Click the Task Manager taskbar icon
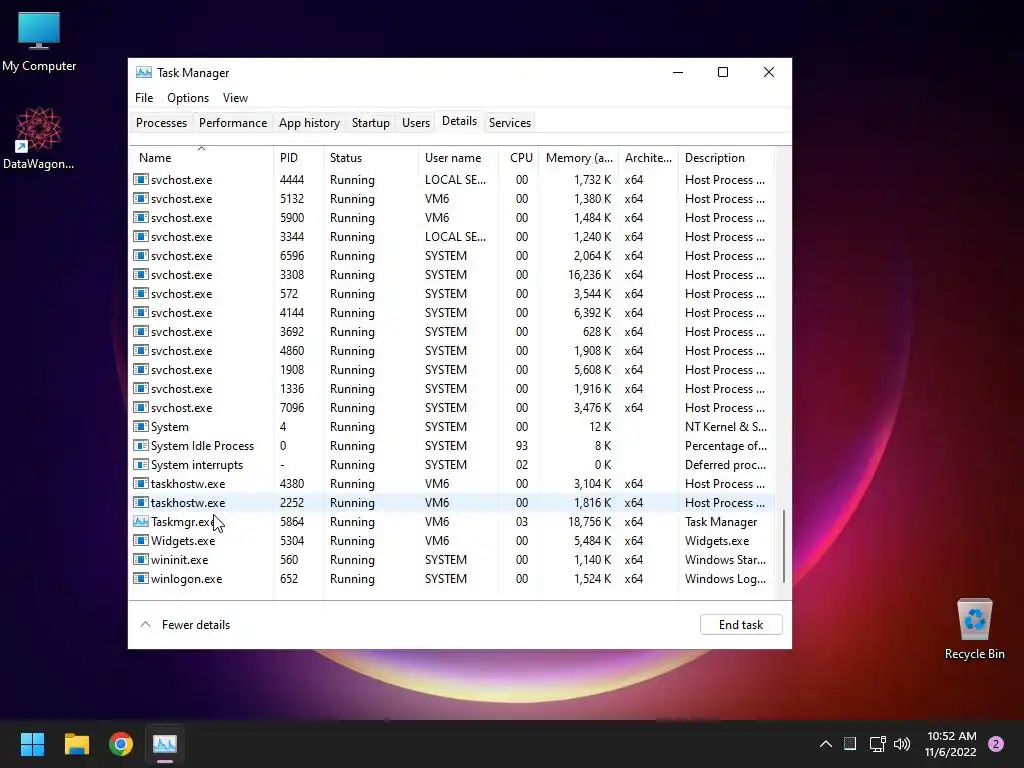Screen dimensions: 1024x768 point(165,744)
